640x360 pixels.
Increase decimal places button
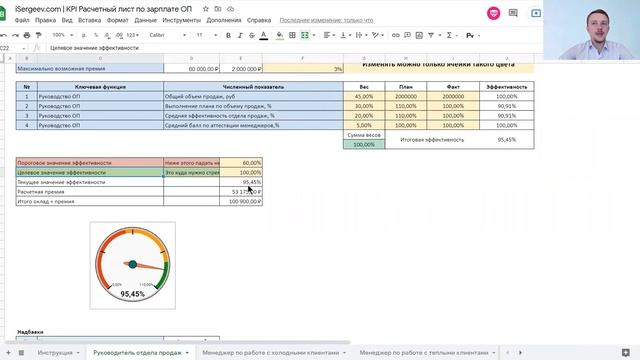coord(119,36)
